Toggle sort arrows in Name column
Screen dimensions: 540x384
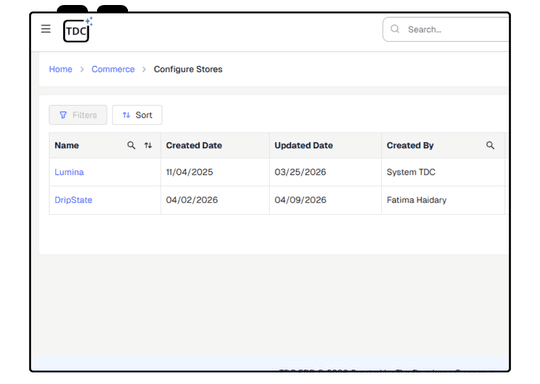pyautogui.click(x=148, y=145)
